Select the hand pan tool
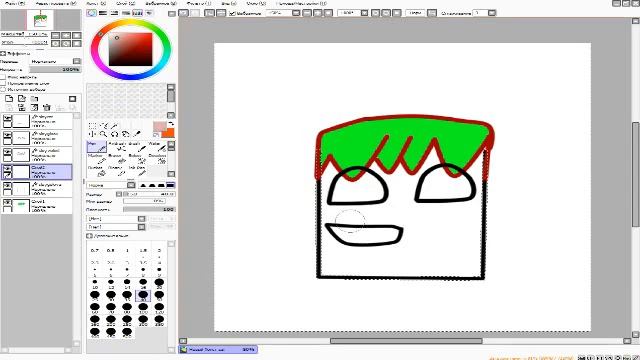This screenshot has height=360, width=640. pyautogui.click(x=126, y=134)
